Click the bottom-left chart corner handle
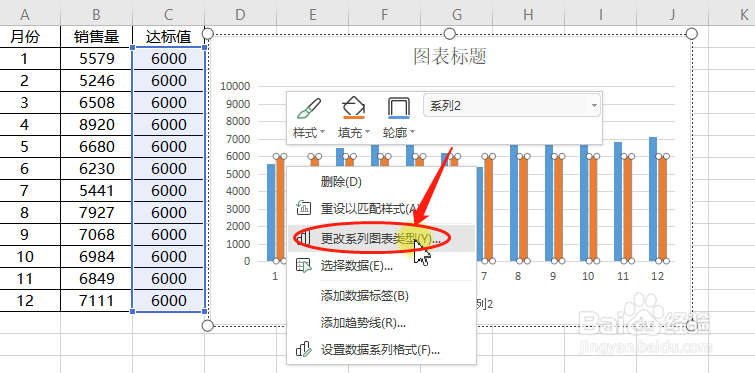This screenshot has width=755, height=373. click(x=207, y=326)
